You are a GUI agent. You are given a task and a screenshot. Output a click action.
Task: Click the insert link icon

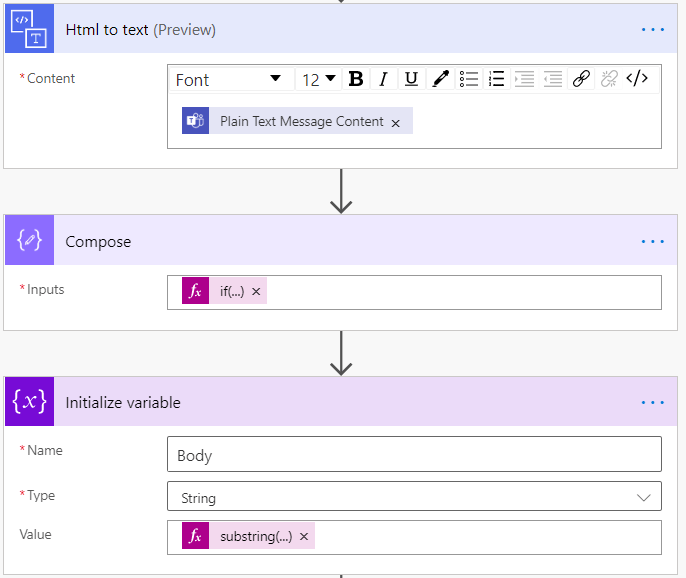[581, 80]
